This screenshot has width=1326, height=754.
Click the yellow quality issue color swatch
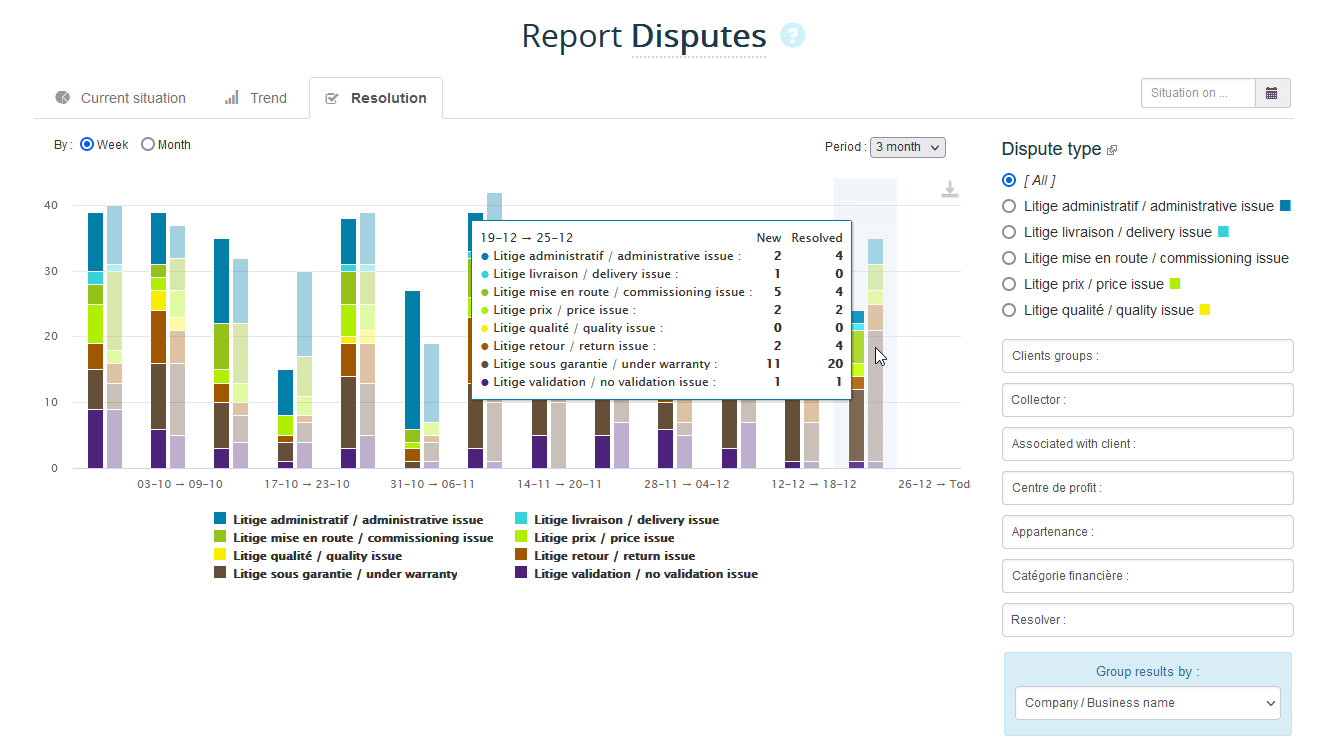(1205, 310)
